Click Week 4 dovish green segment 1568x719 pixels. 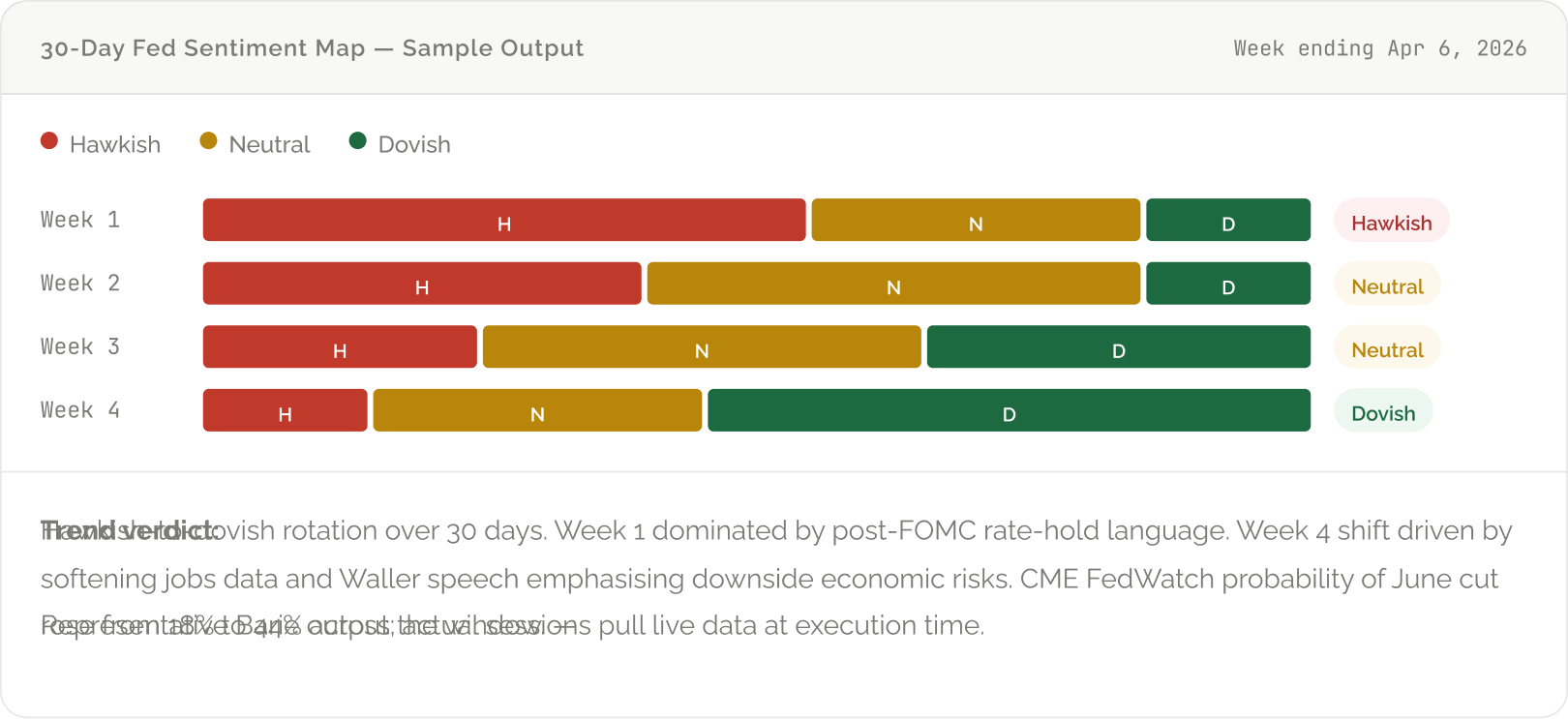pyautogui.click(x=1009, y=410)
